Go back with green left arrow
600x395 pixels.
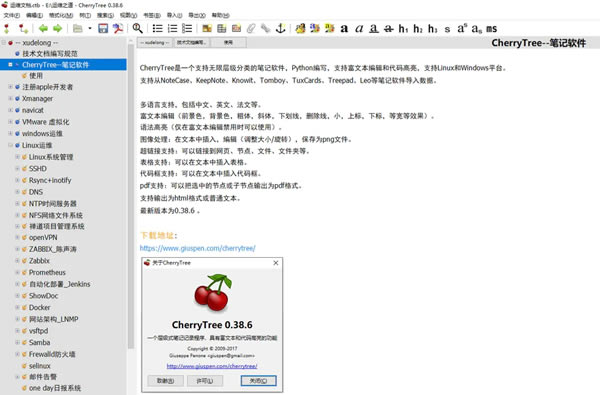[x=43, y=28]
